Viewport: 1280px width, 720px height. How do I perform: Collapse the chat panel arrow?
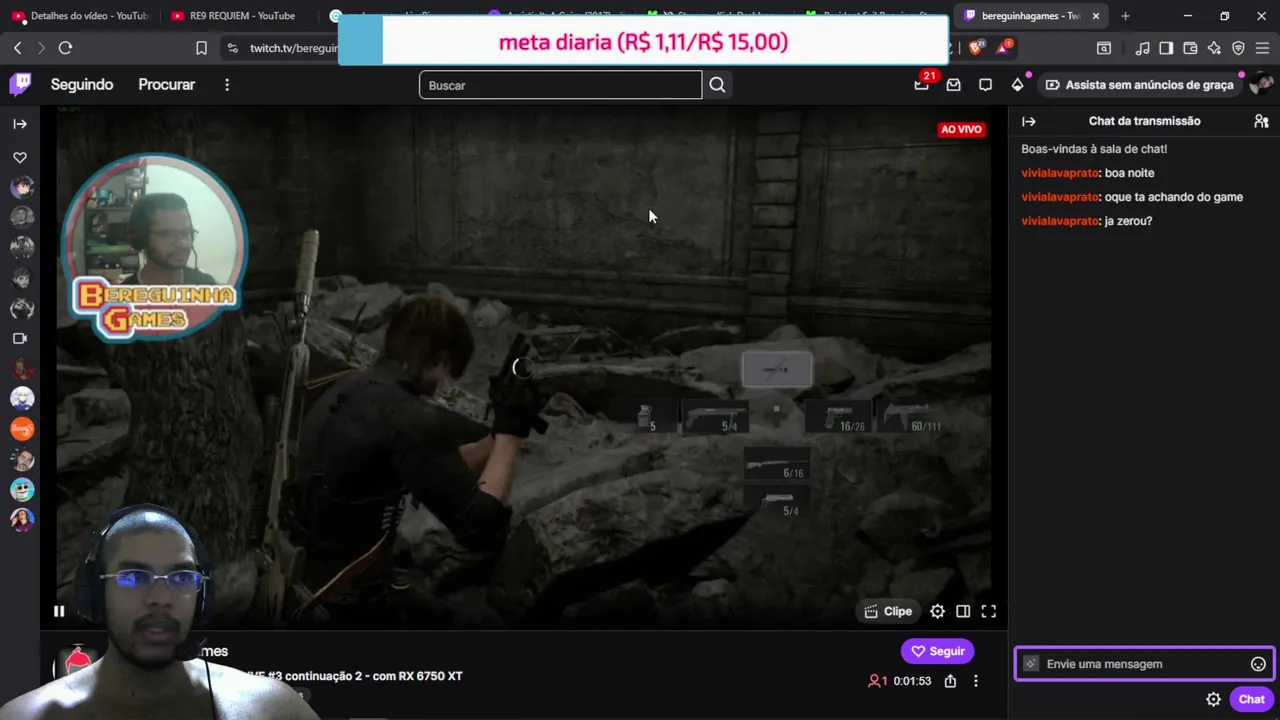coord(1029,121)
